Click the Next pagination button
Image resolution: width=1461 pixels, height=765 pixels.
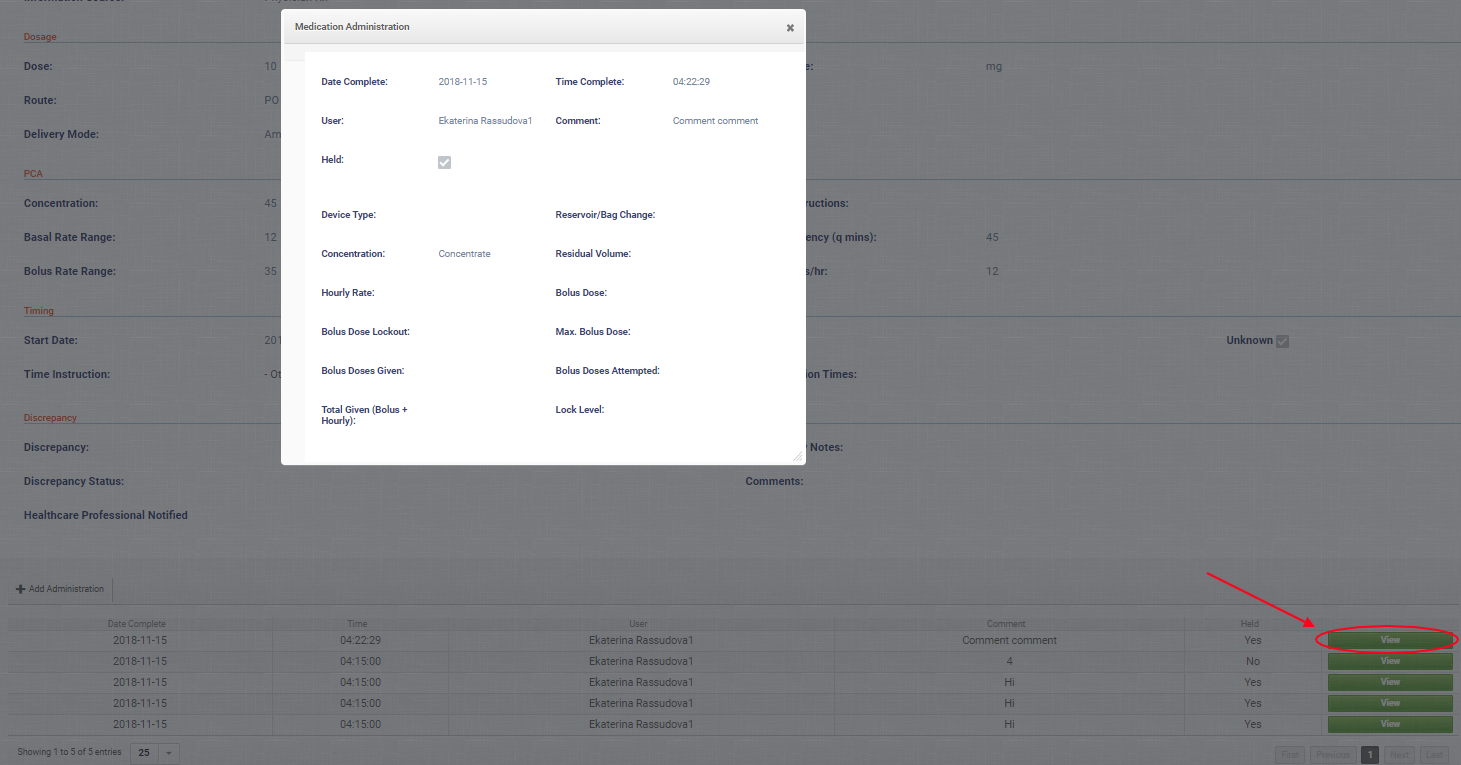[x=1399, y=755]
